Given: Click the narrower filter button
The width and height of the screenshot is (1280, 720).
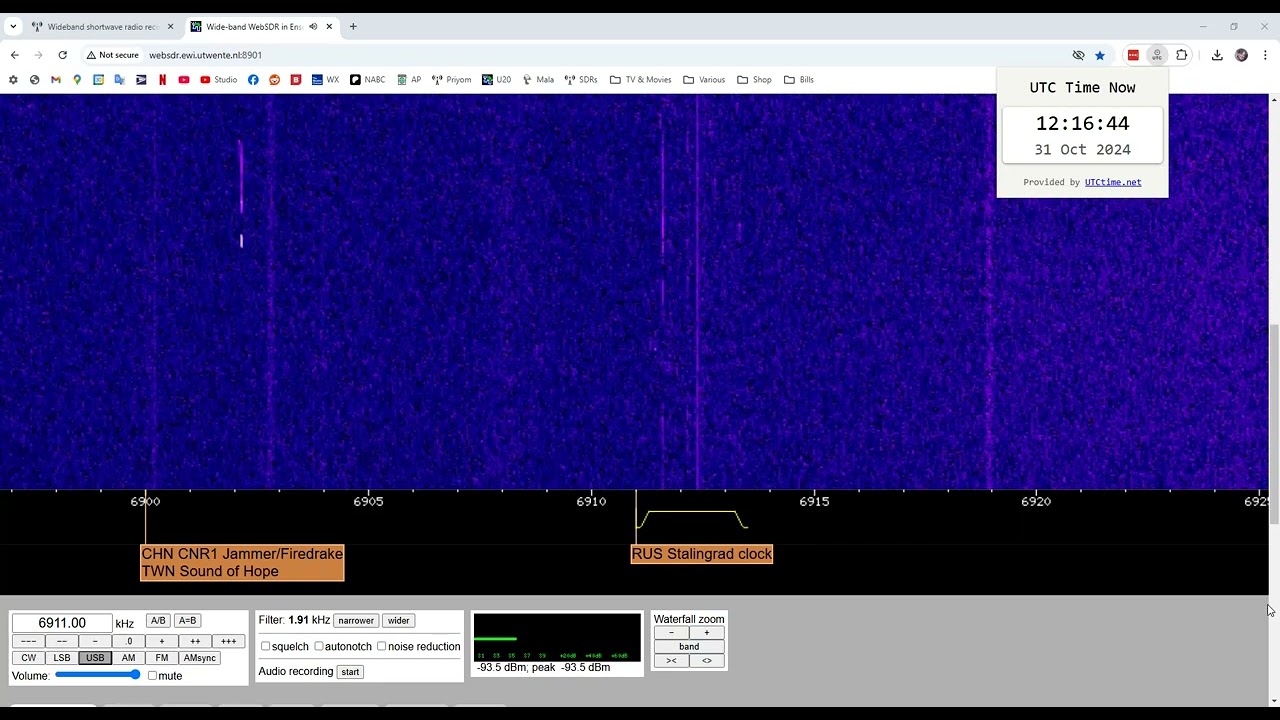Looking at the screenshot, I should click(356, 621).
